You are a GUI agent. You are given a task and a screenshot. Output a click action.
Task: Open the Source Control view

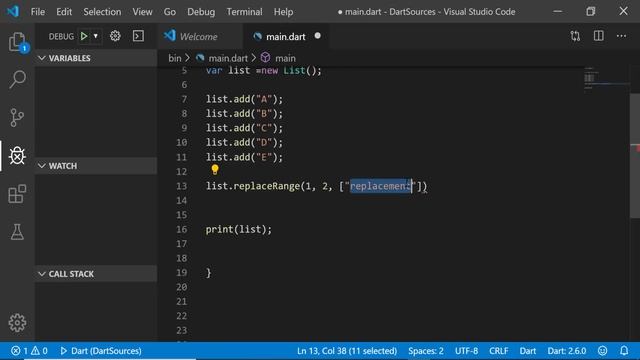[x=17, y=118]
